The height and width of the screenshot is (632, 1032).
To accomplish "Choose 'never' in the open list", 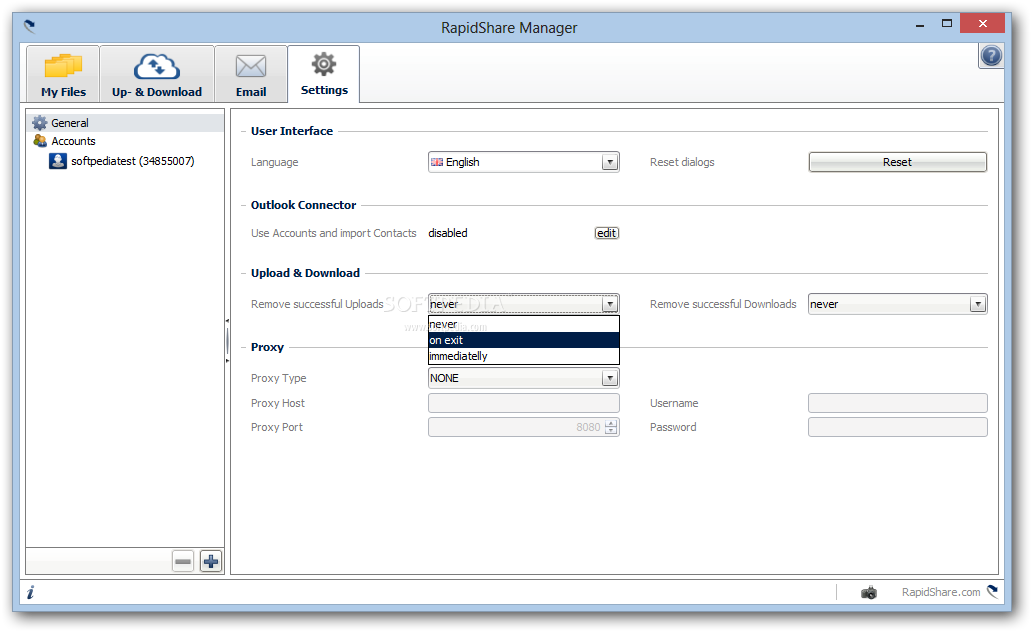I will tap(523, 325).
